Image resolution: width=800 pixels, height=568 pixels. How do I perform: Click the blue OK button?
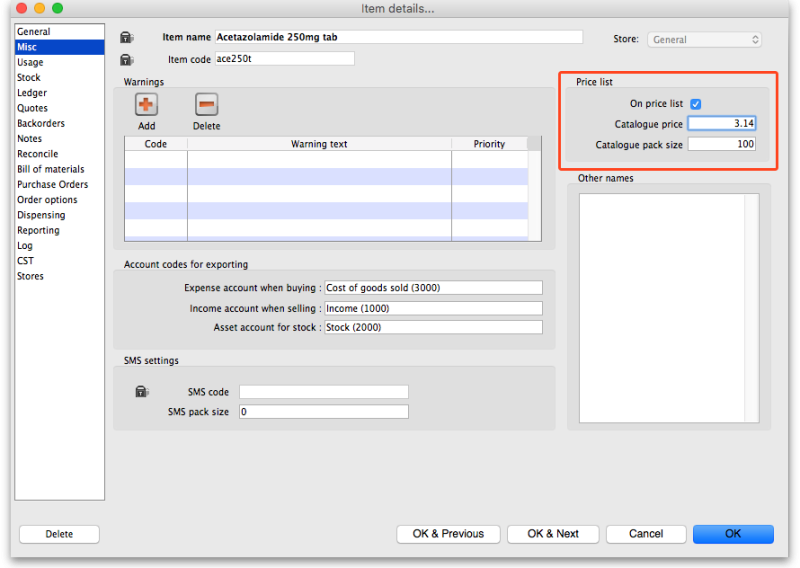click(x=732, y=534)
